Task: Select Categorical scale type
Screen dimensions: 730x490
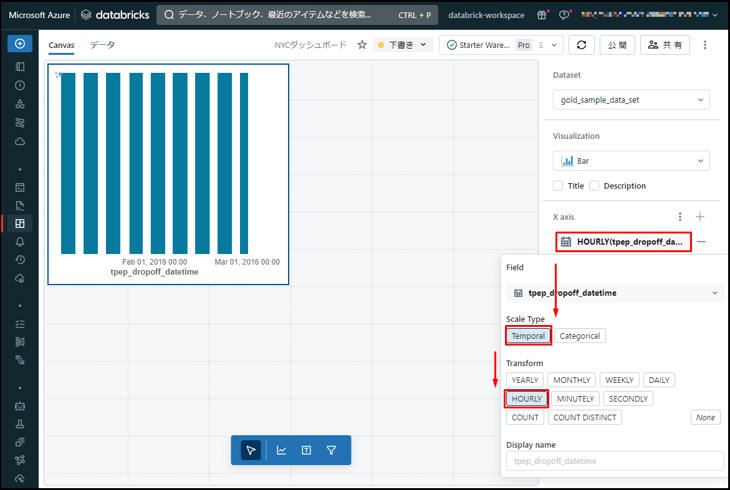Action: (580, 336)
